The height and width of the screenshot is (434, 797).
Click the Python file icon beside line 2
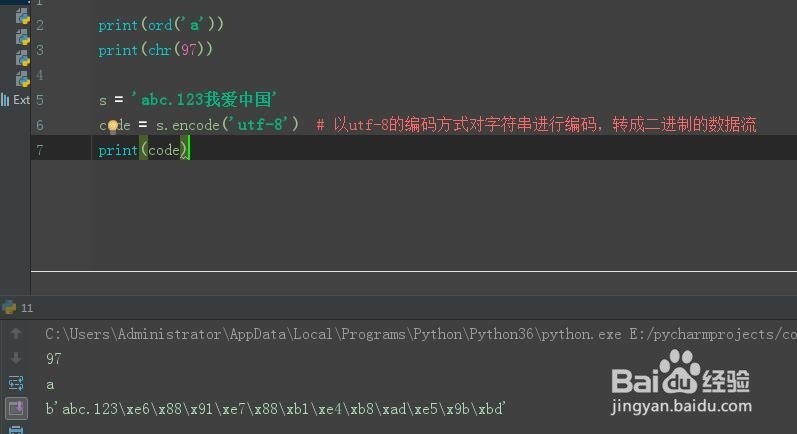click(22, 17)
